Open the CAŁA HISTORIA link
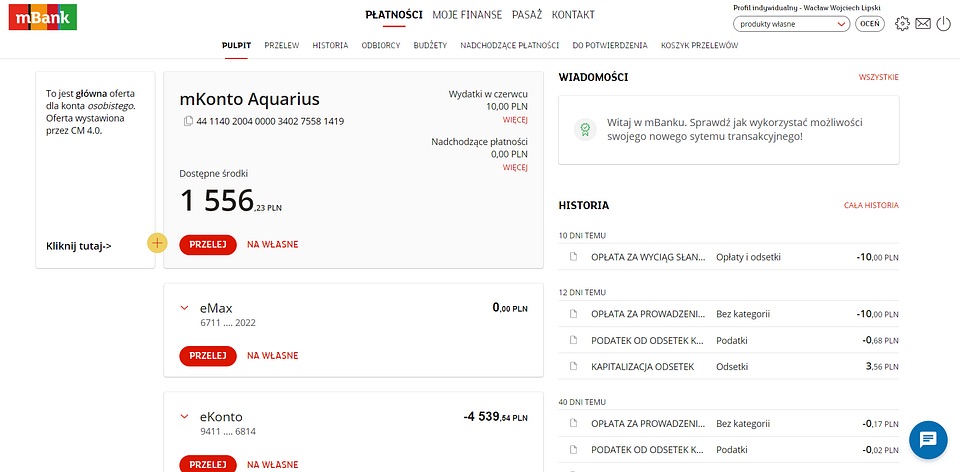 click(871, 206)
